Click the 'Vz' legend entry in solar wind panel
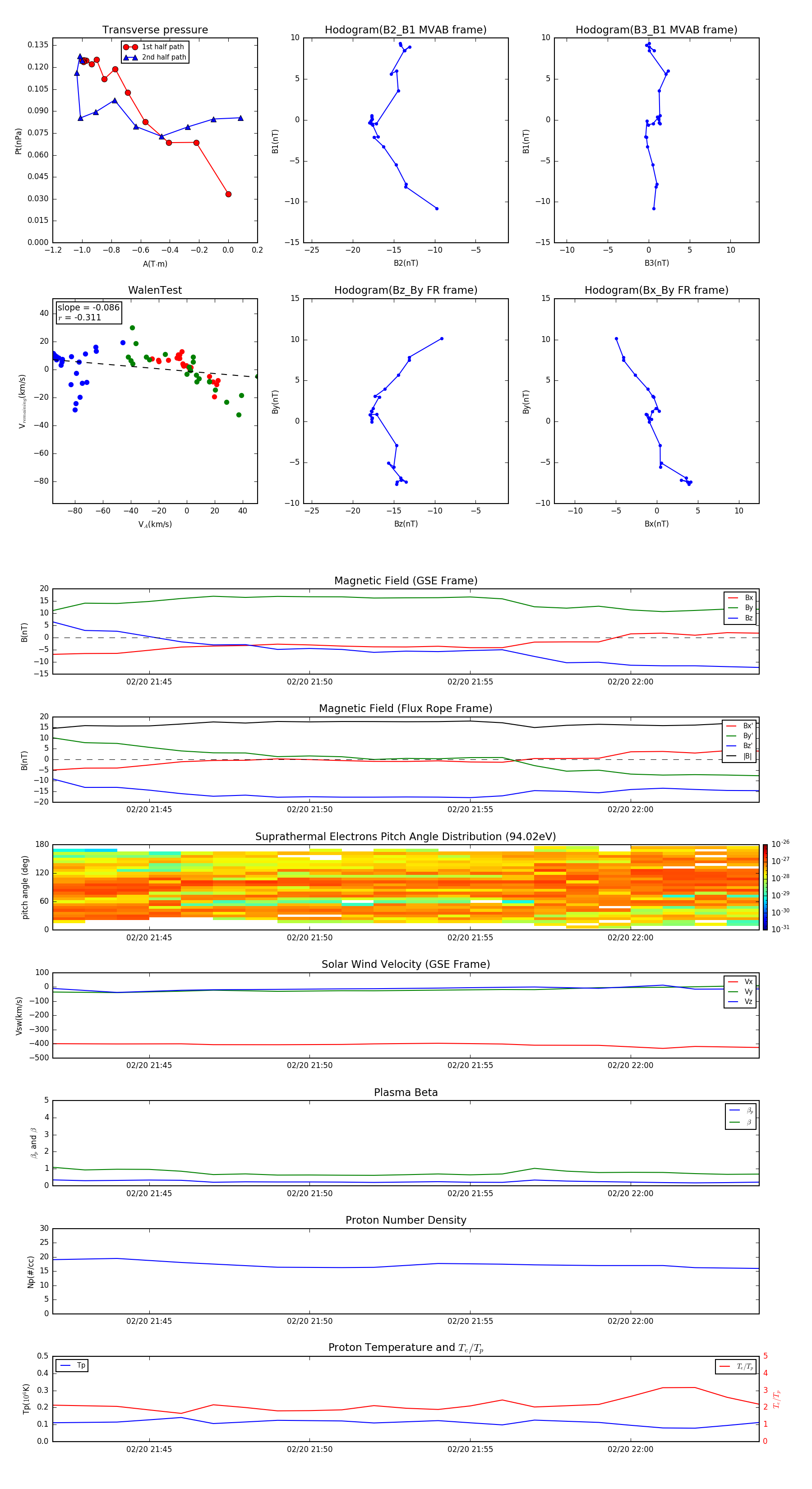Screen dimensions: 812x1489 [740, 1002]
